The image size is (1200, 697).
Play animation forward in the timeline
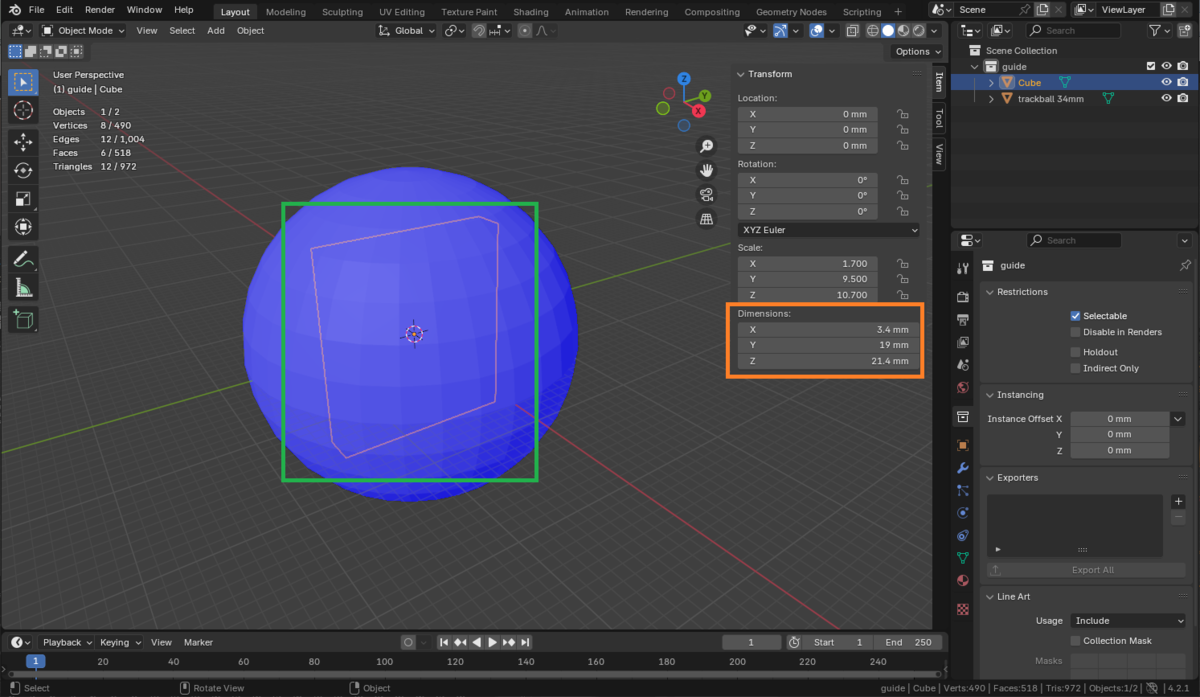coord(492,642)
